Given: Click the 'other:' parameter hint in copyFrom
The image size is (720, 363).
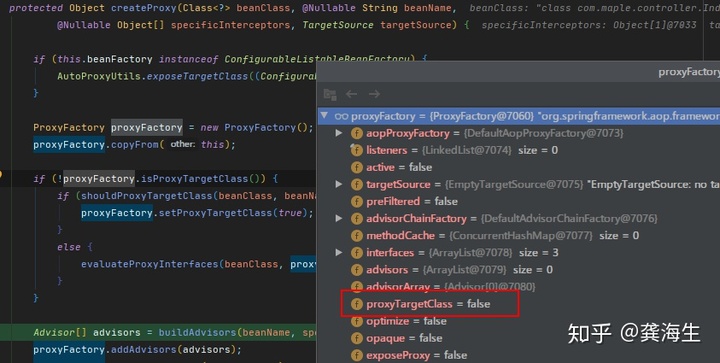Looking at the screenshot, I should [183, 144].
